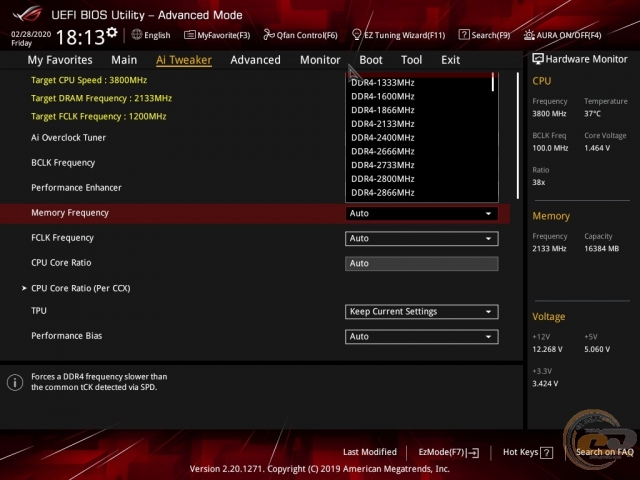Viewport: 640px width, 480px height.
Task: Open MyFavorite(F3) list icon
Action: (189, 35)
